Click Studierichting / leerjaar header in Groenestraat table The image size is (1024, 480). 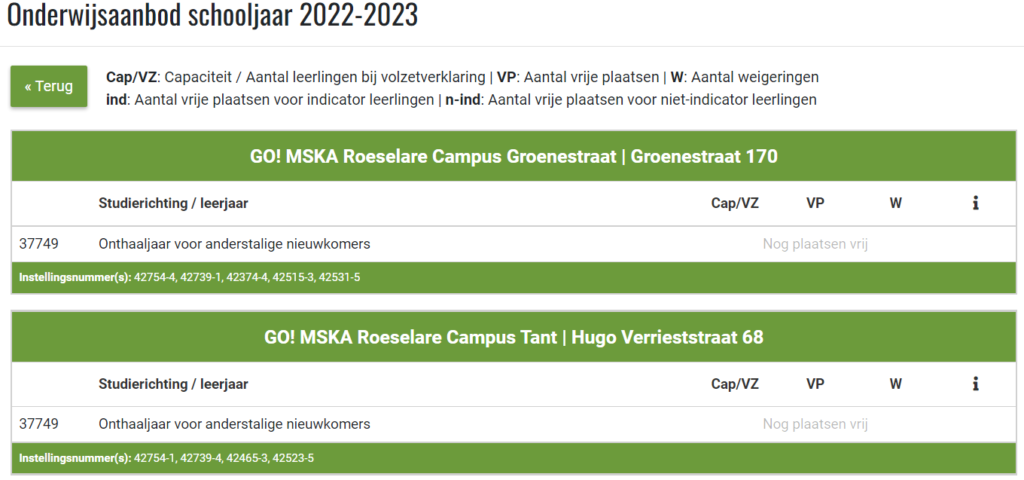pos(173,204)
